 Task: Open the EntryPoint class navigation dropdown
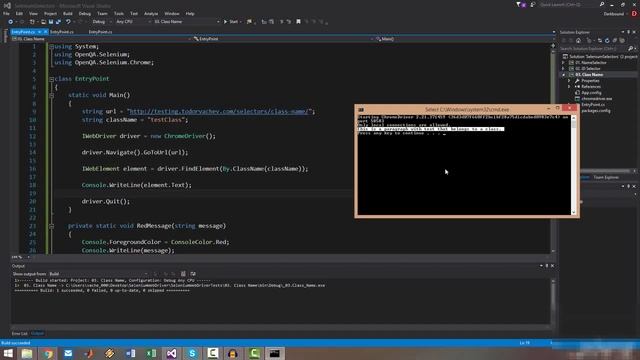point(282,39)
